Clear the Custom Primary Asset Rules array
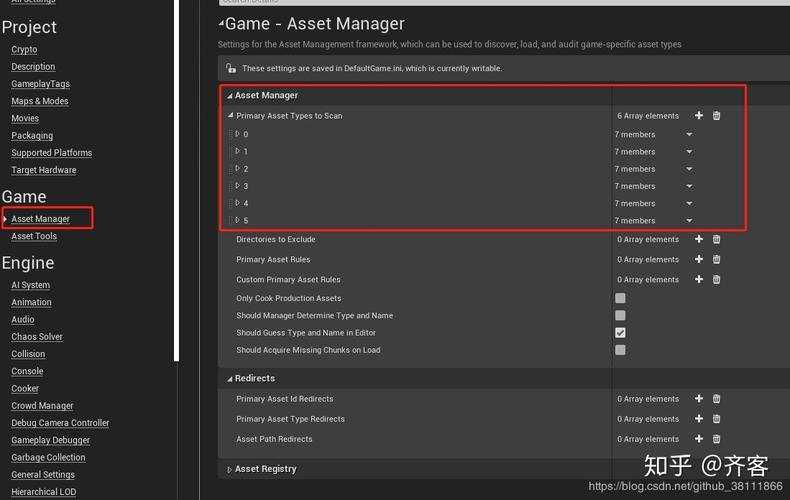790x500 pixels. [716, 279]
